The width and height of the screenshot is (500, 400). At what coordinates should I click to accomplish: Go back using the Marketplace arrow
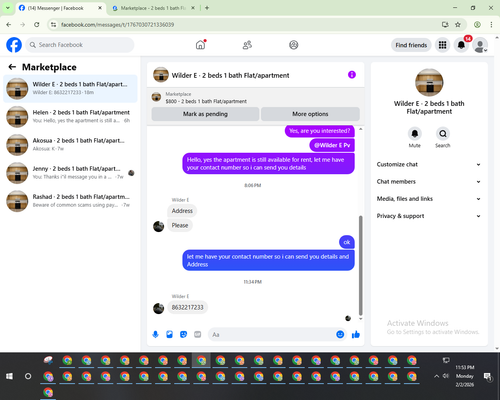[12, 67]
